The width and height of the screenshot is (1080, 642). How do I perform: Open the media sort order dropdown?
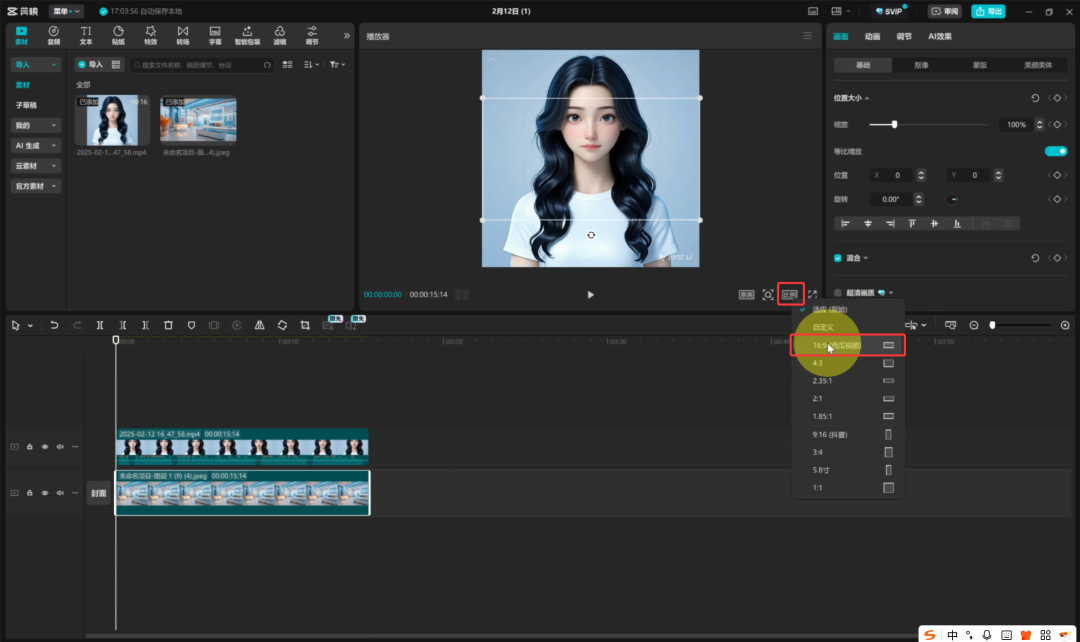tap(311, 65)
